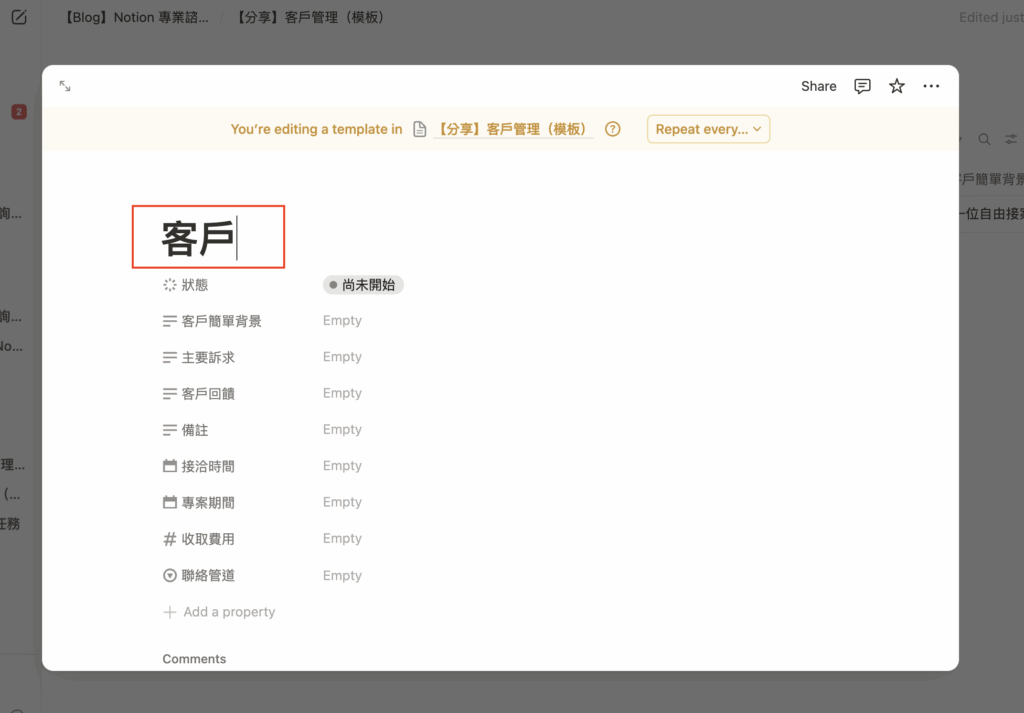Click the Share button
This screenshot has height=713, width=1024.
coord(818,86)
